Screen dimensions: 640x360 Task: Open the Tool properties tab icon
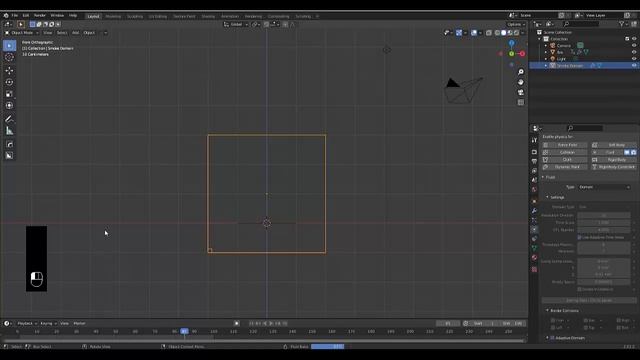534,140
